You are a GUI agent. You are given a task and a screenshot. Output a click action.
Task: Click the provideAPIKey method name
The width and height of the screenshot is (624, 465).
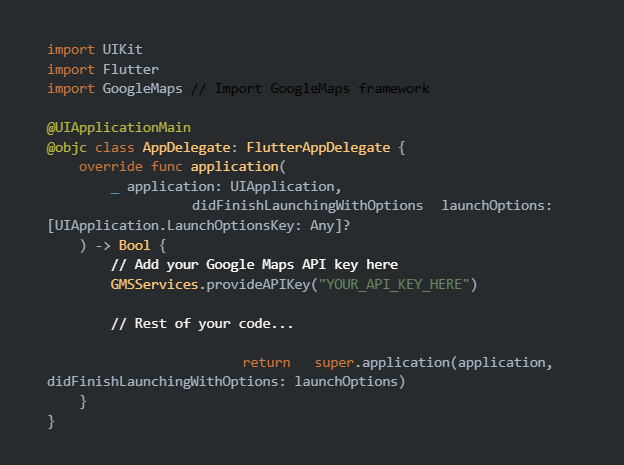point(258,284)
